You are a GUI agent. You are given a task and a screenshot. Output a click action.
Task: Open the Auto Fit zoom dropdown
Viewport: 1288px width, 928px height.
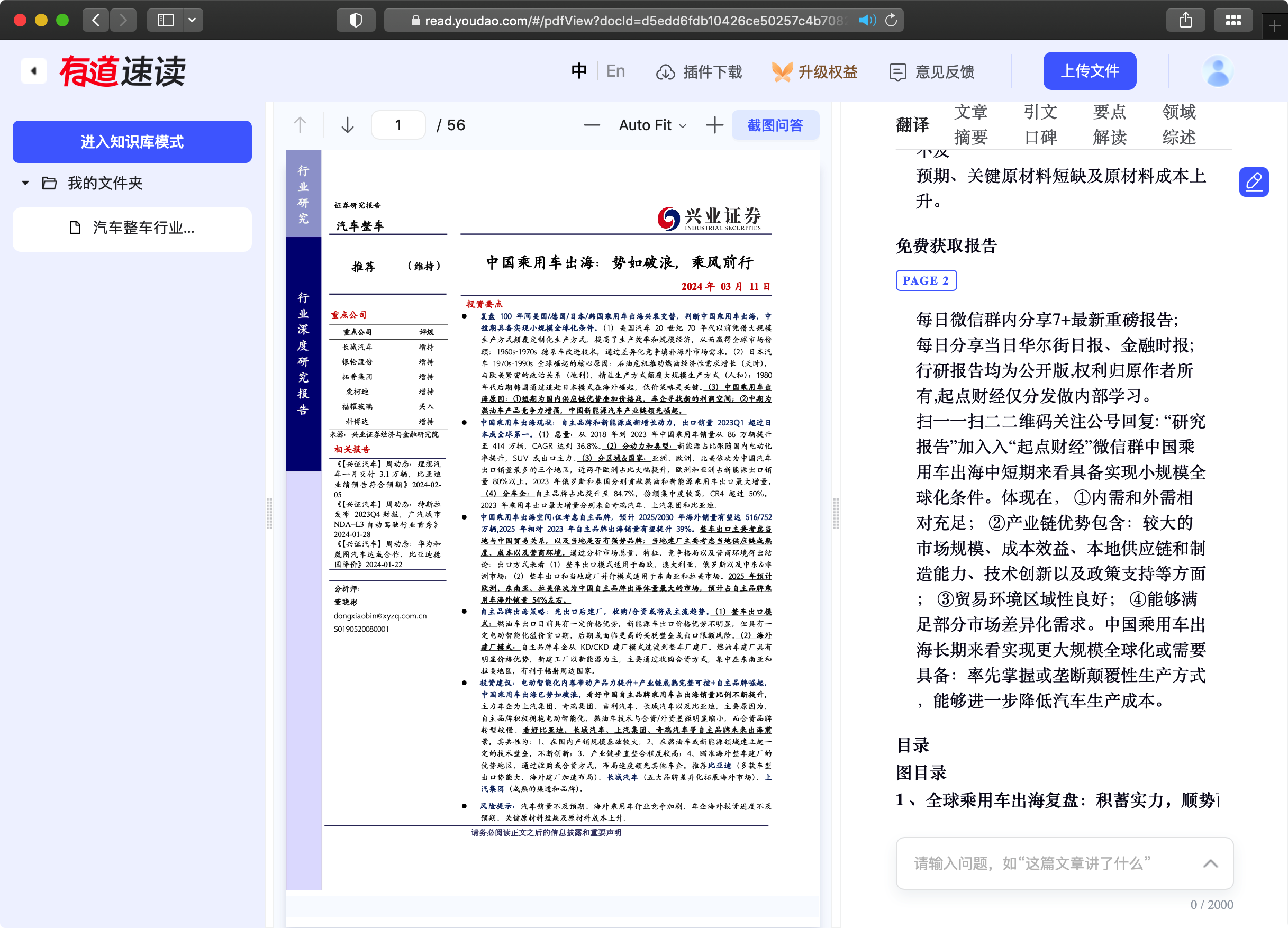652,124
